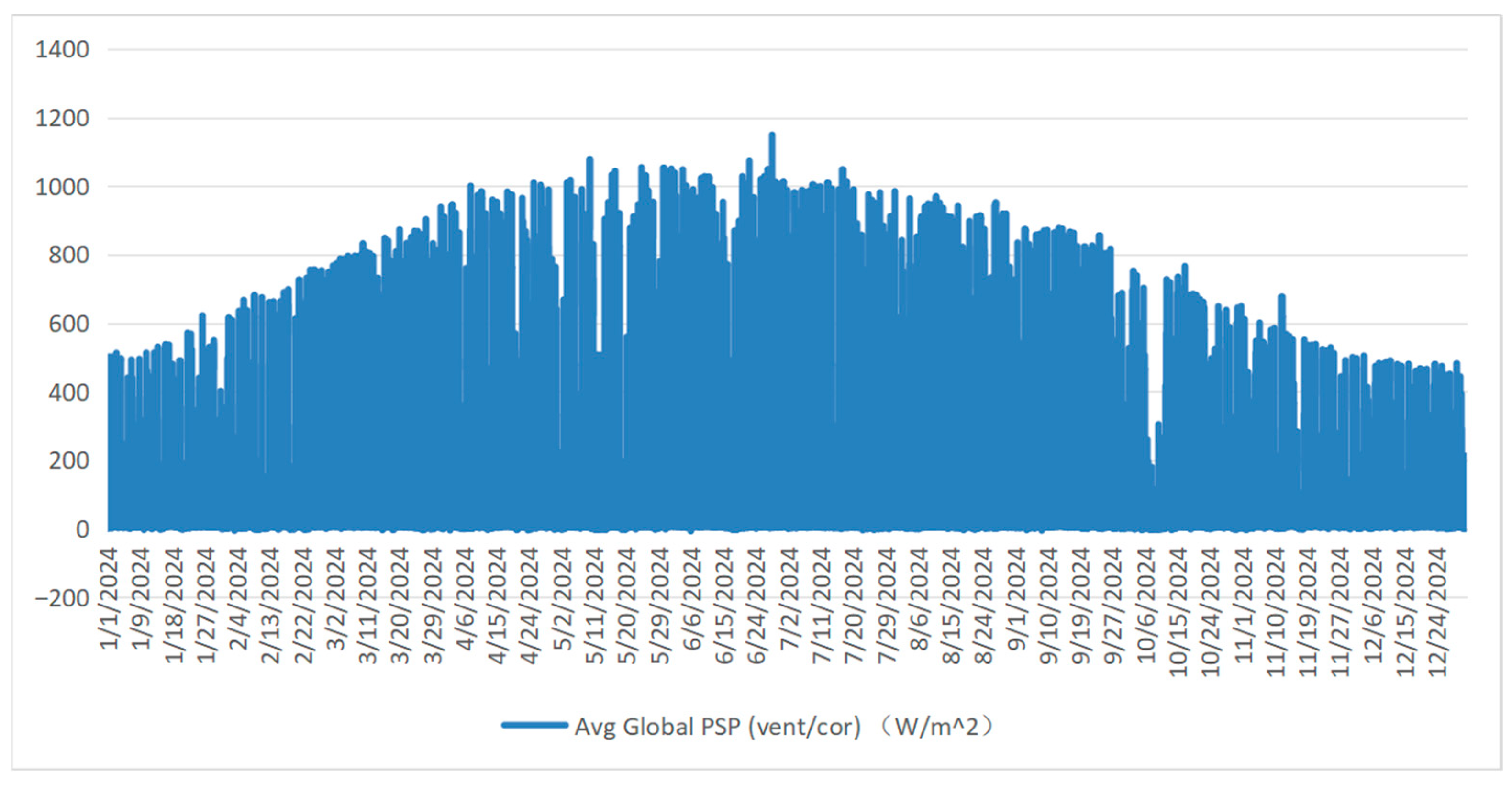The width and height of the screenshot is (1512, 785).
Task: Click the 8/15/2024 date axis label
Action: click(x=951, y=606)
